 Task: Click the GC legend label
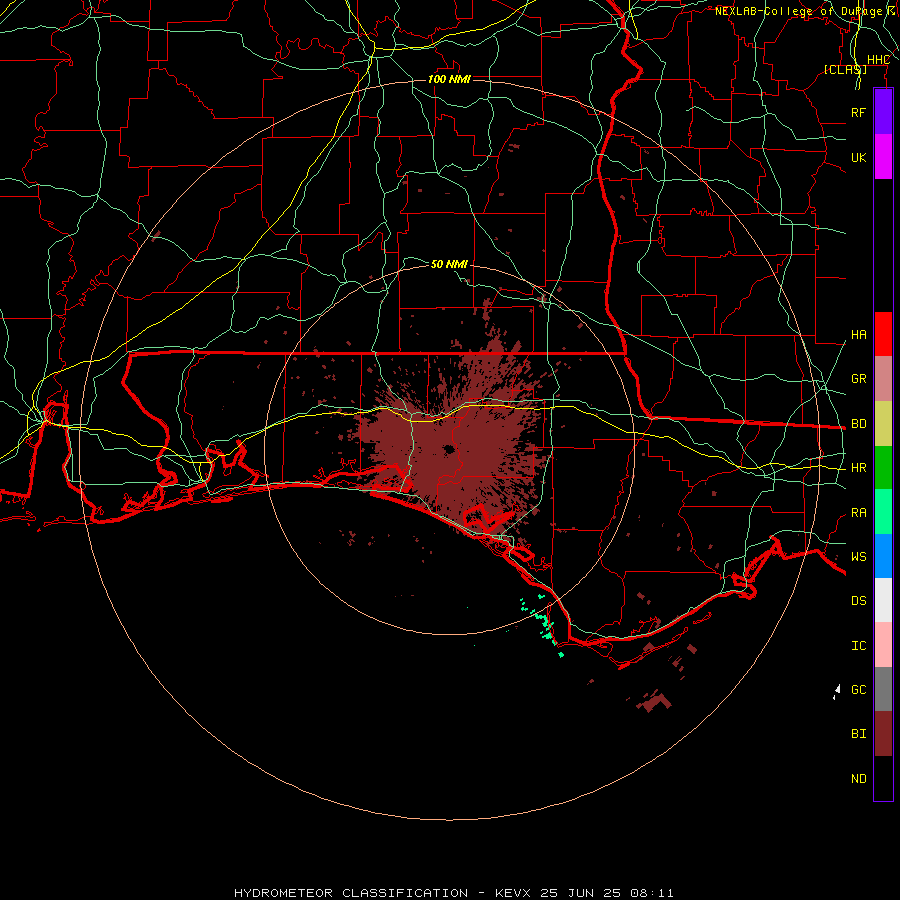pos(858,689)
